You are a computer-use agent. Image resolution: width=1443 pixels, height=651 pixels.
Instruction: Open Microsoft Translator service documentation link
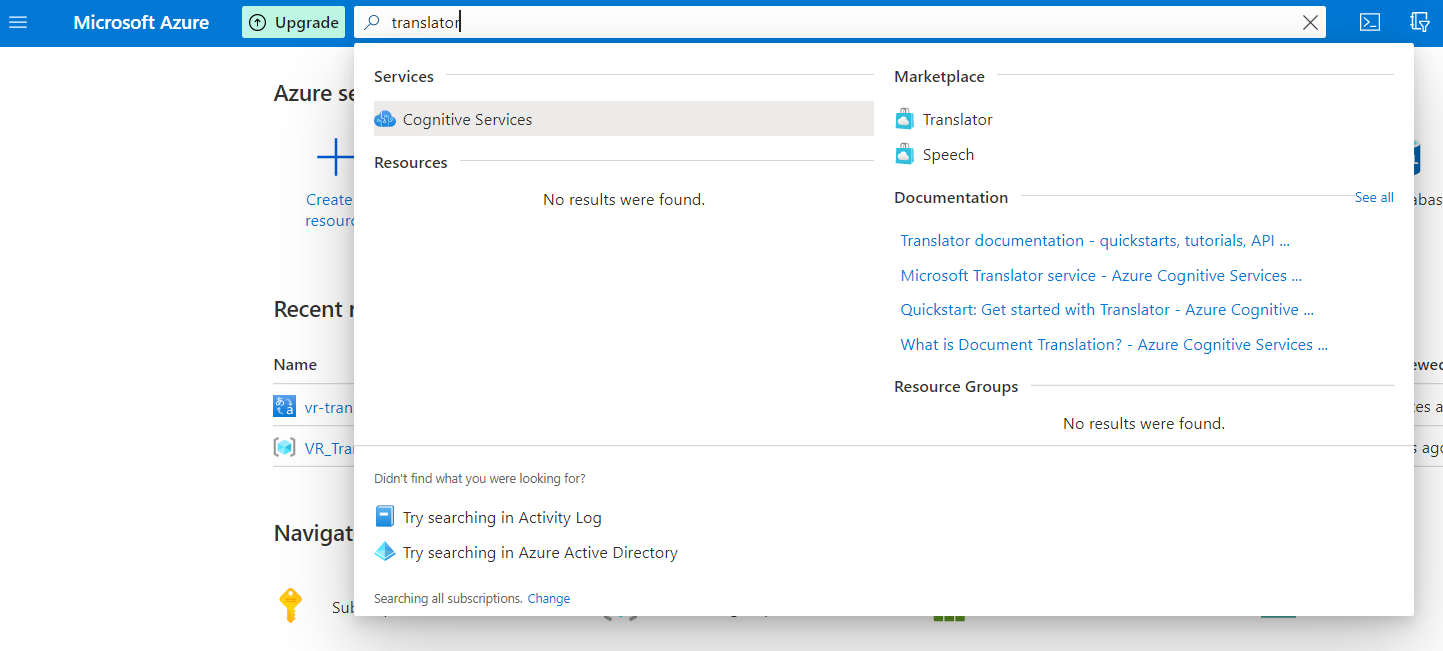[1100, 276]
